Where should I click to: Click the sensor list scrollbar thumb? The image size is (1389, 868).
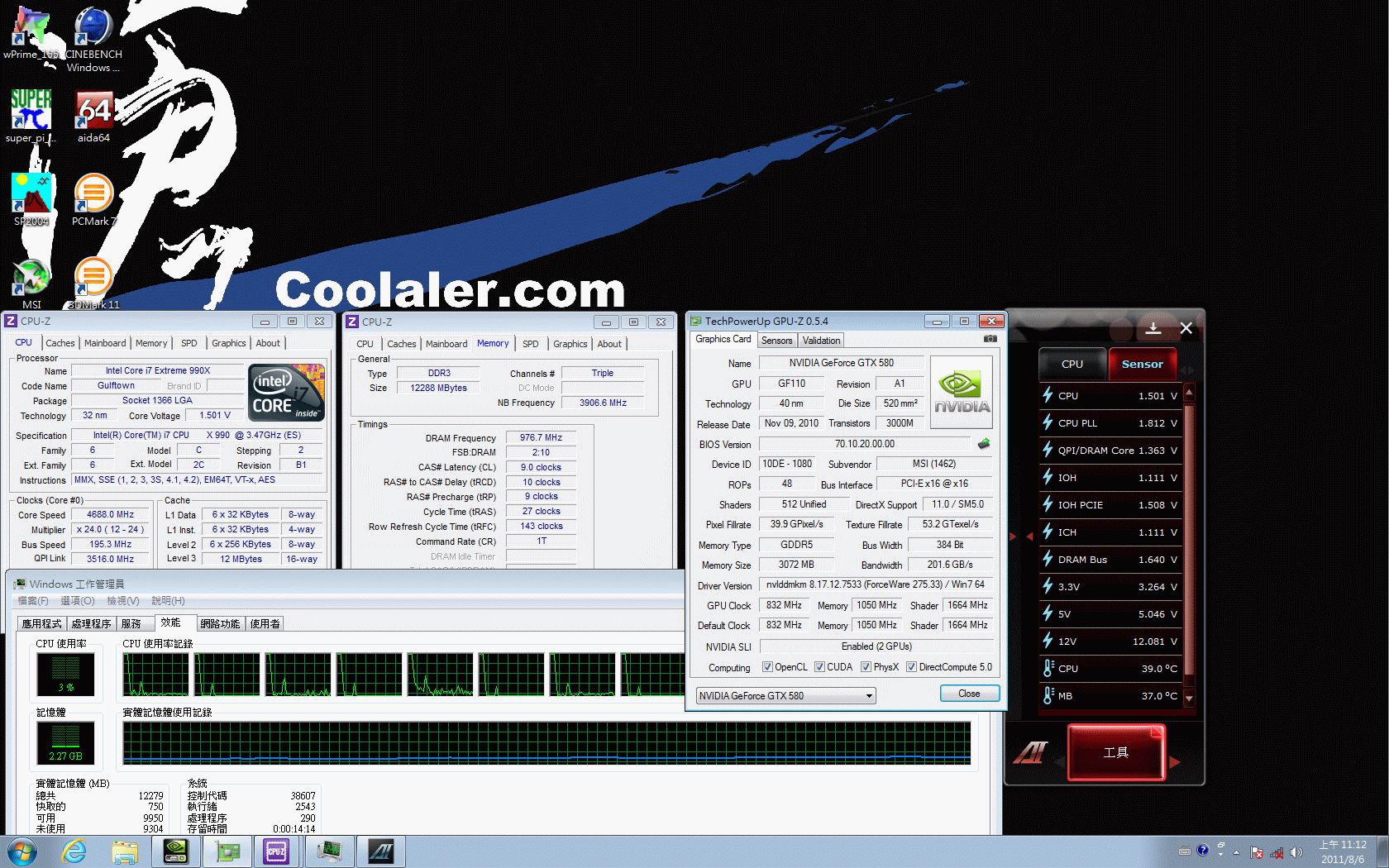tap(1189, 539)
